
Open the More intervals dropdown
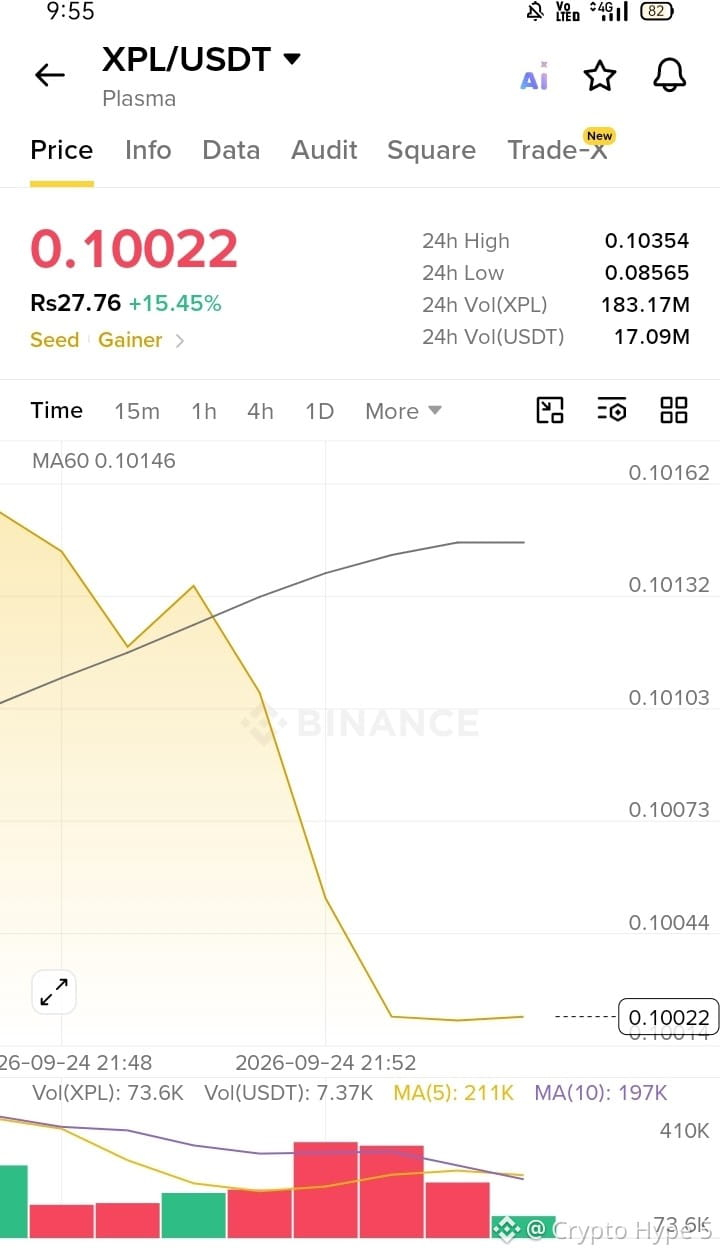click(x=404, y=411)
